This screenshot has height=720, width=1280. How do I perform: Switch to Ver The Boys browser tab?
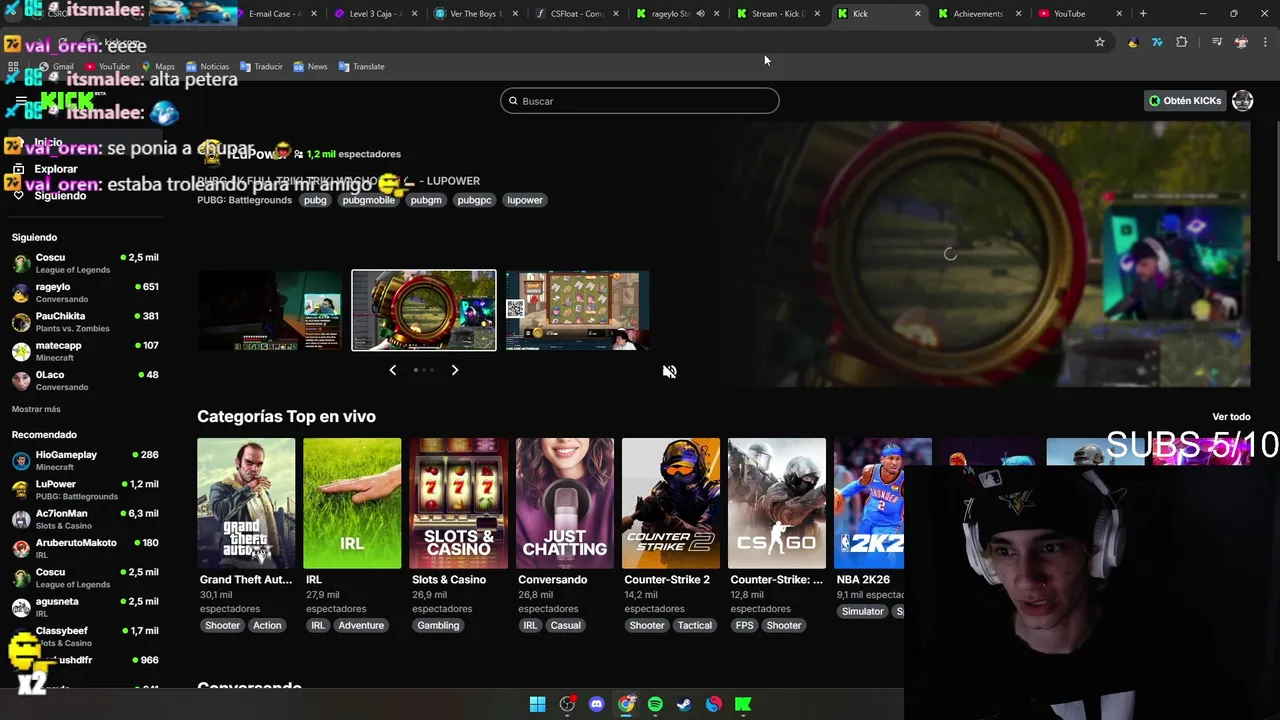point(475,14)
